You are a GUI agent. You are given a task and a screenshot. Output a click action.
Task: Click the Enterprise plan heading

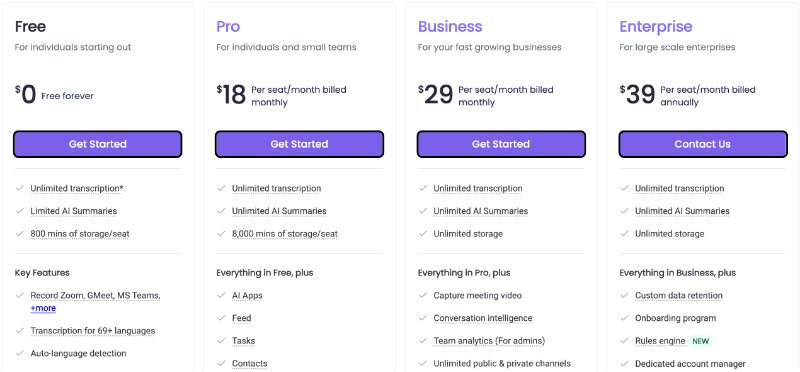[656, 27]
